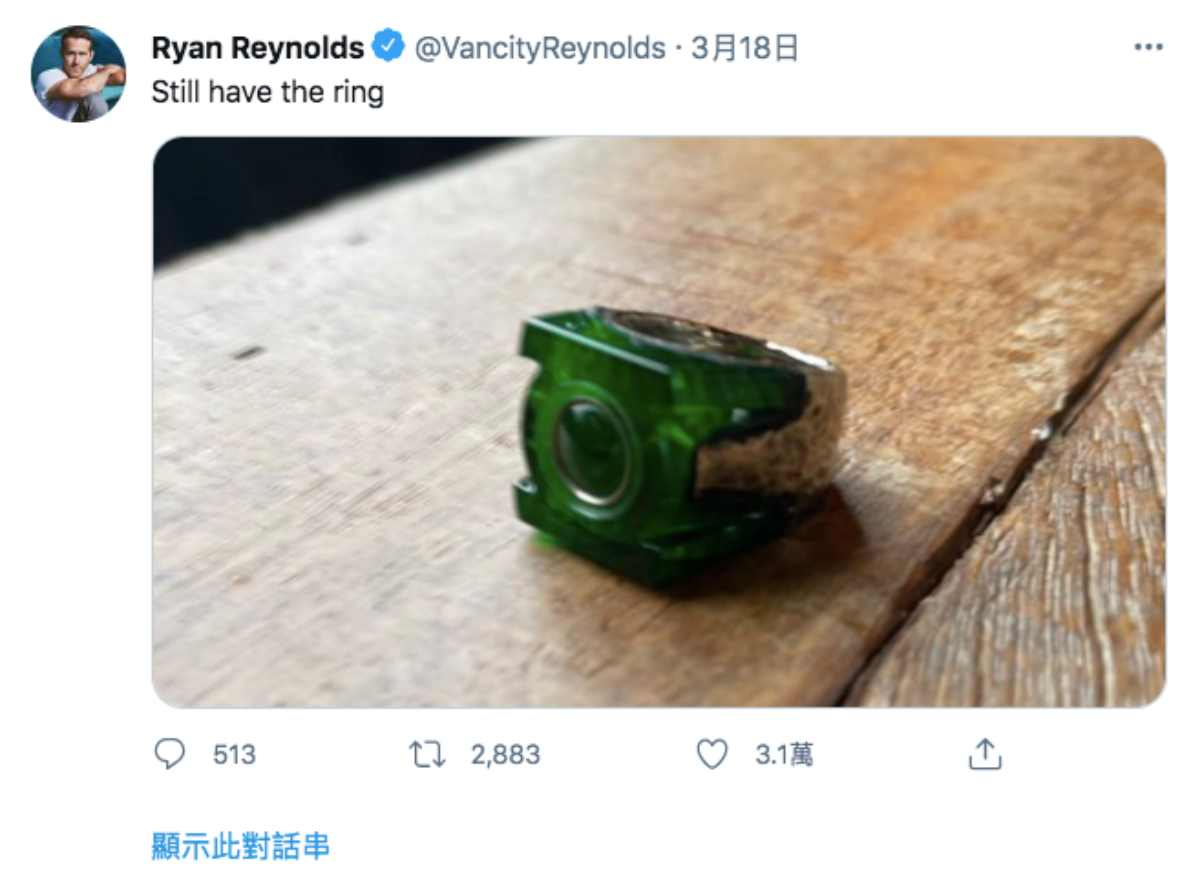The height and width of the screenshot is (888, 1200).
Task: Retweet using the retweet arrows icon
Action: (428, 754)
